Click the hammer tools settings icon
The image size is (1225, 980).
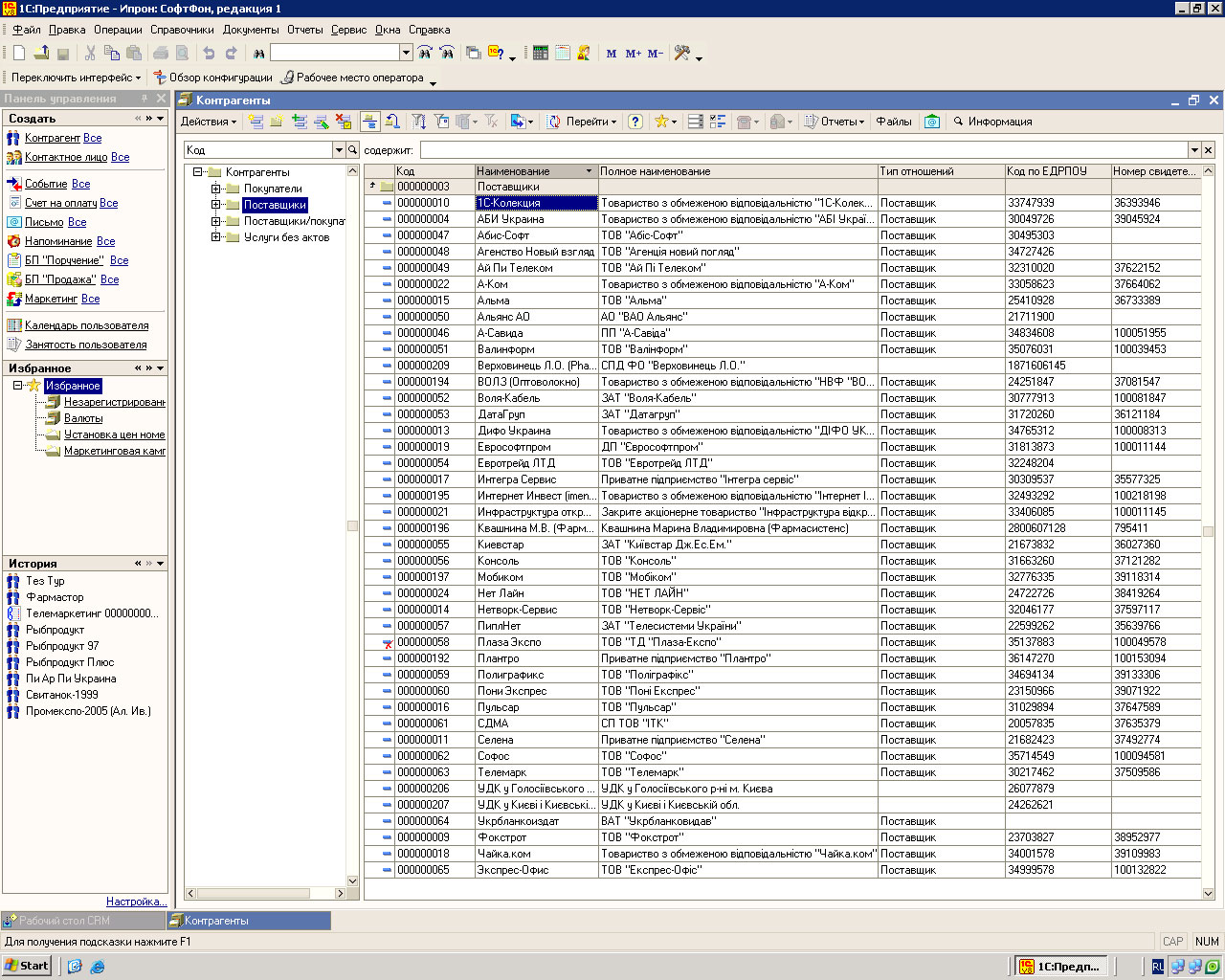pos(681,53)
